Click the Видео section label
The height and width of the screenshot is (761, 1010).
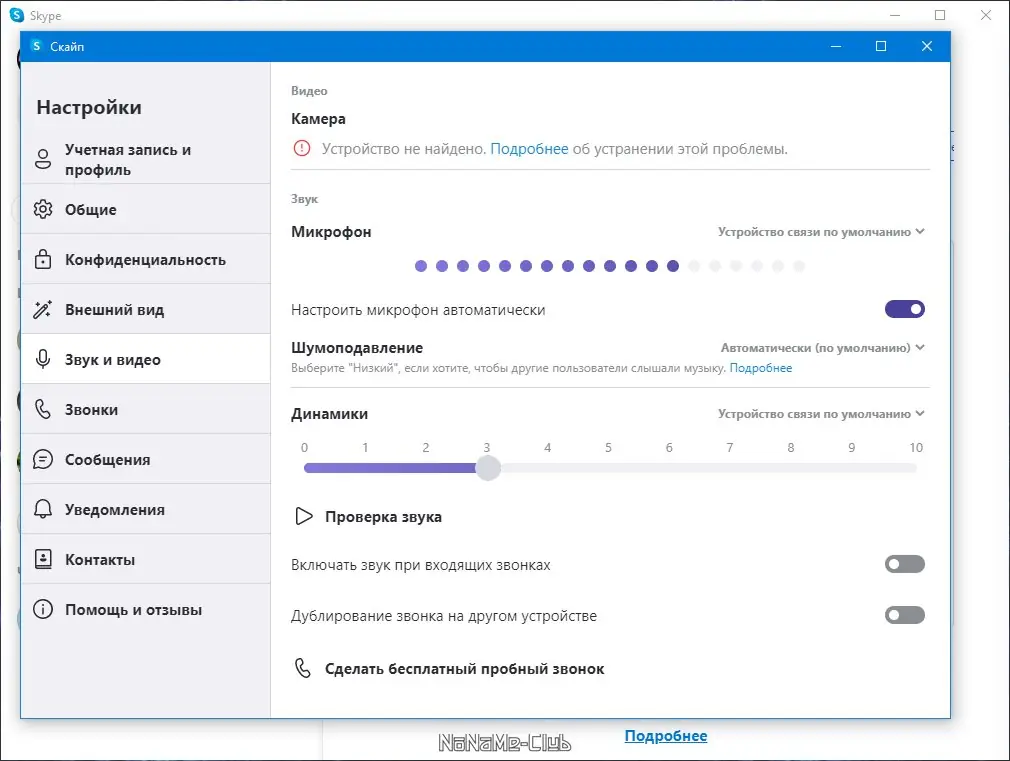click(x=309, y=91)
